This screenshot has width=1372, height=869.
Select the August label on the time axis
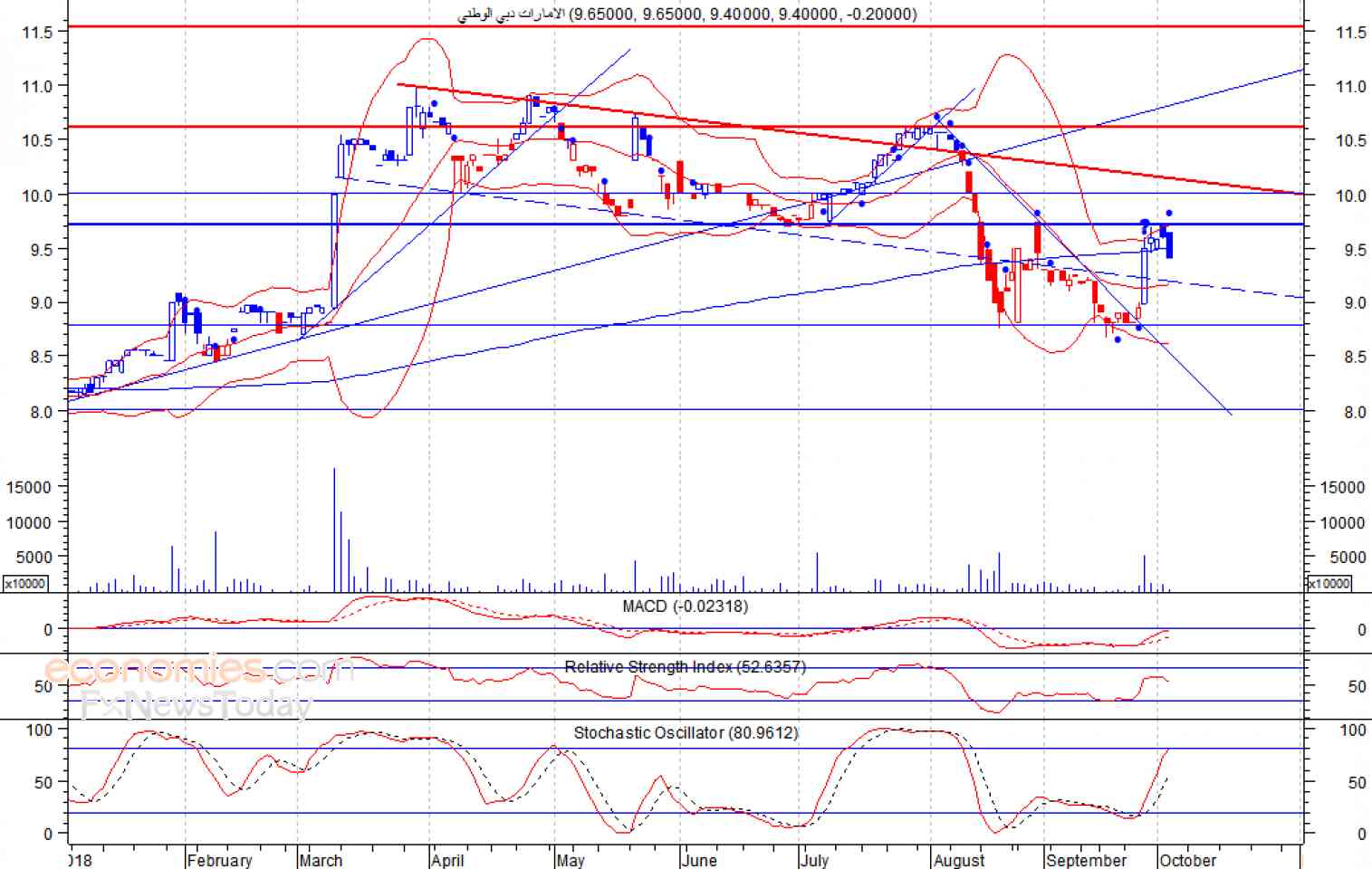pyautogui.click(x=959, y=860)
